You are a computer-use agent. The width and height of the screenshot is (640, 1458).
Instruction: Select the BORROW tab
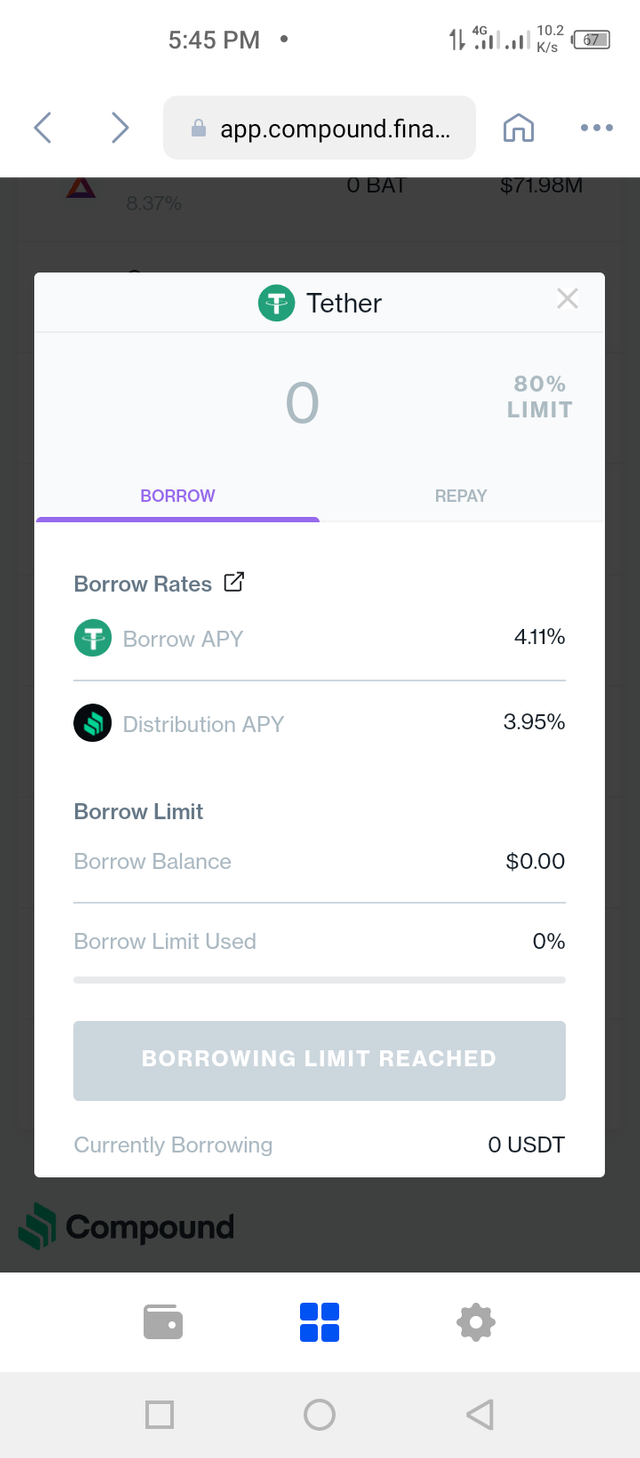coord(178,495)
